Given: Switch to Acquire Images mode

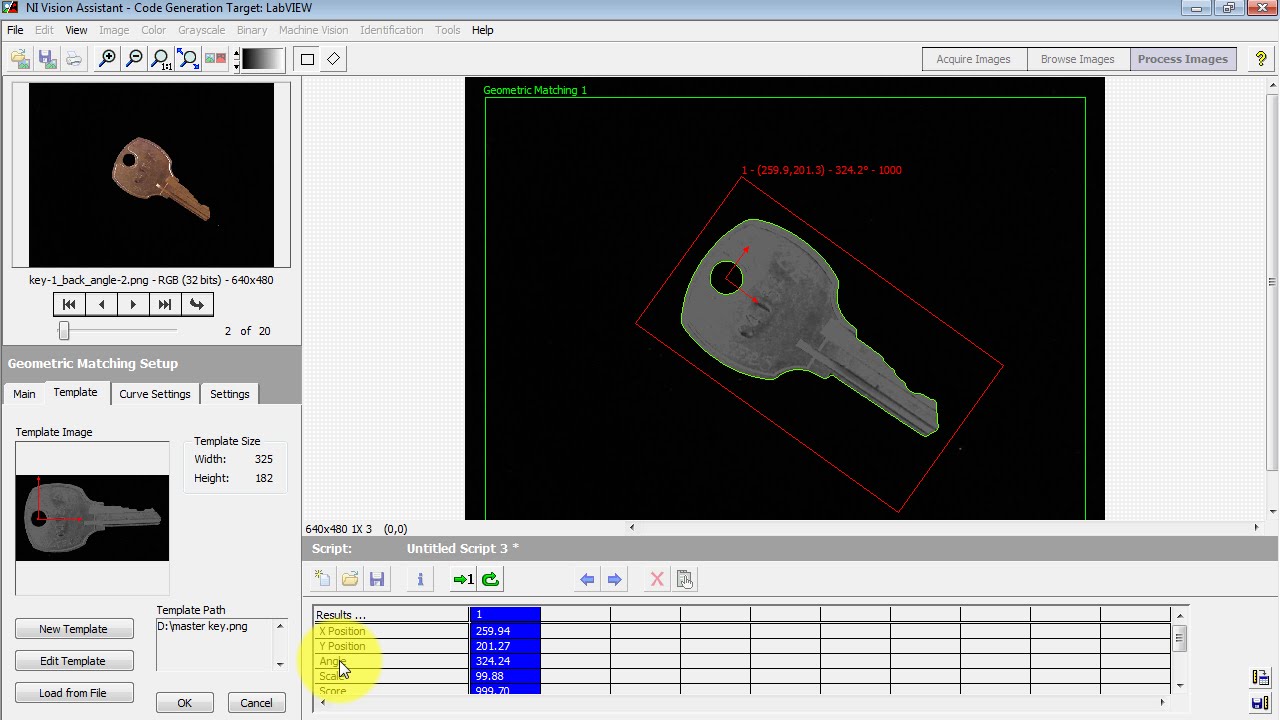Looking at the screenshot, I should click(973, 59).
